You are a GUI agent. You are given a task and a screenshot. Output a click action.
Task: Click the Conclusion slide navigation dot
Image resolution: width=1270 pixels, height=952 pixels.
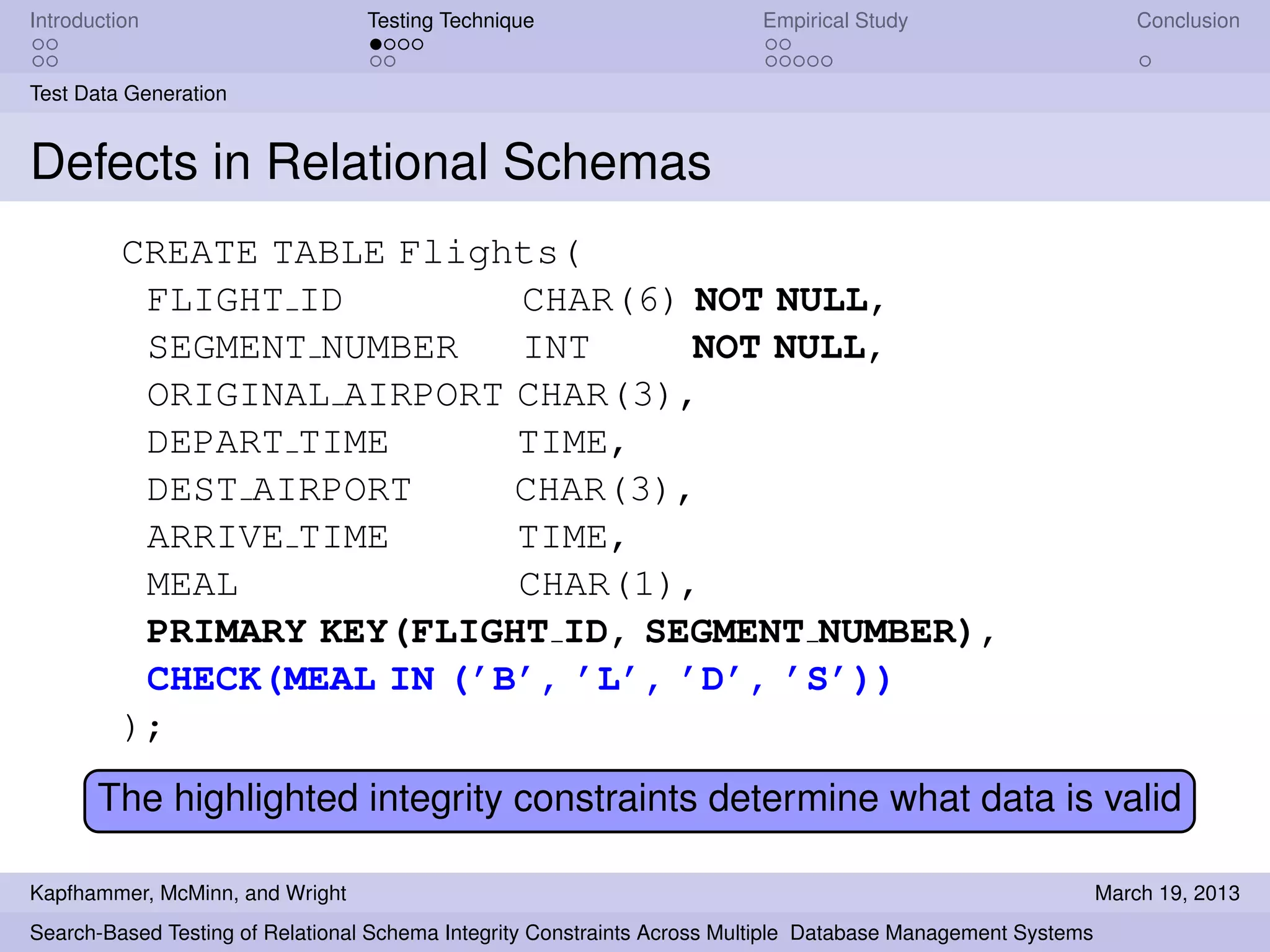coord(1145,61)
